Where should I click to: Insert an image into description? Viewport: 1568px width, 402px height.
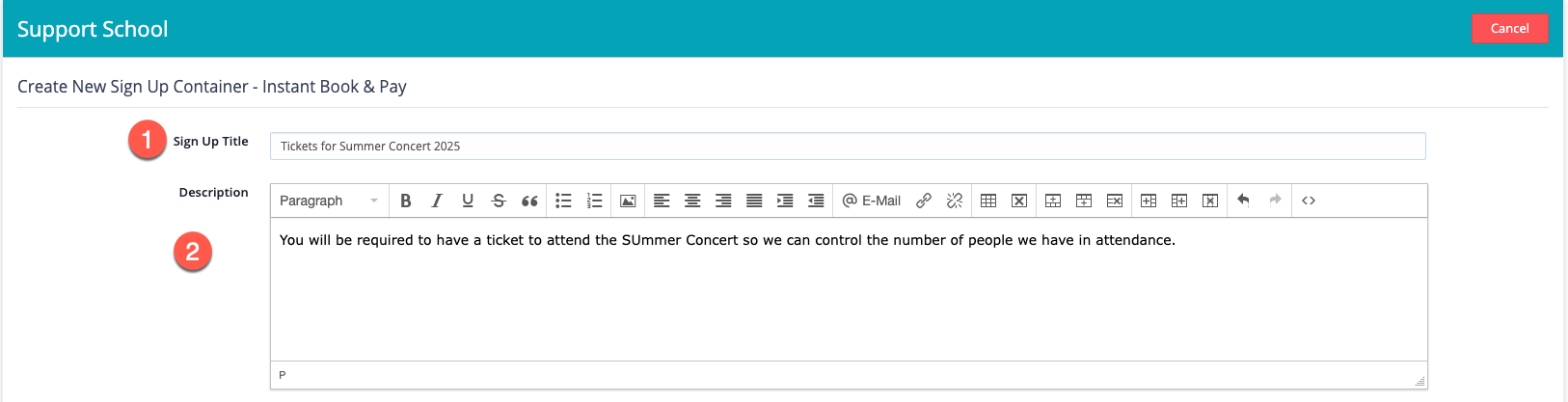click(x=628, y=201)
